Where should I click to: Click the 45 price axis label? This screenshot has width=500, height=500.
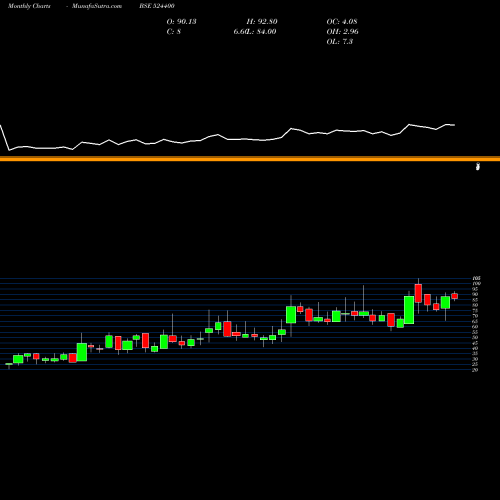[x=476, y=343]
